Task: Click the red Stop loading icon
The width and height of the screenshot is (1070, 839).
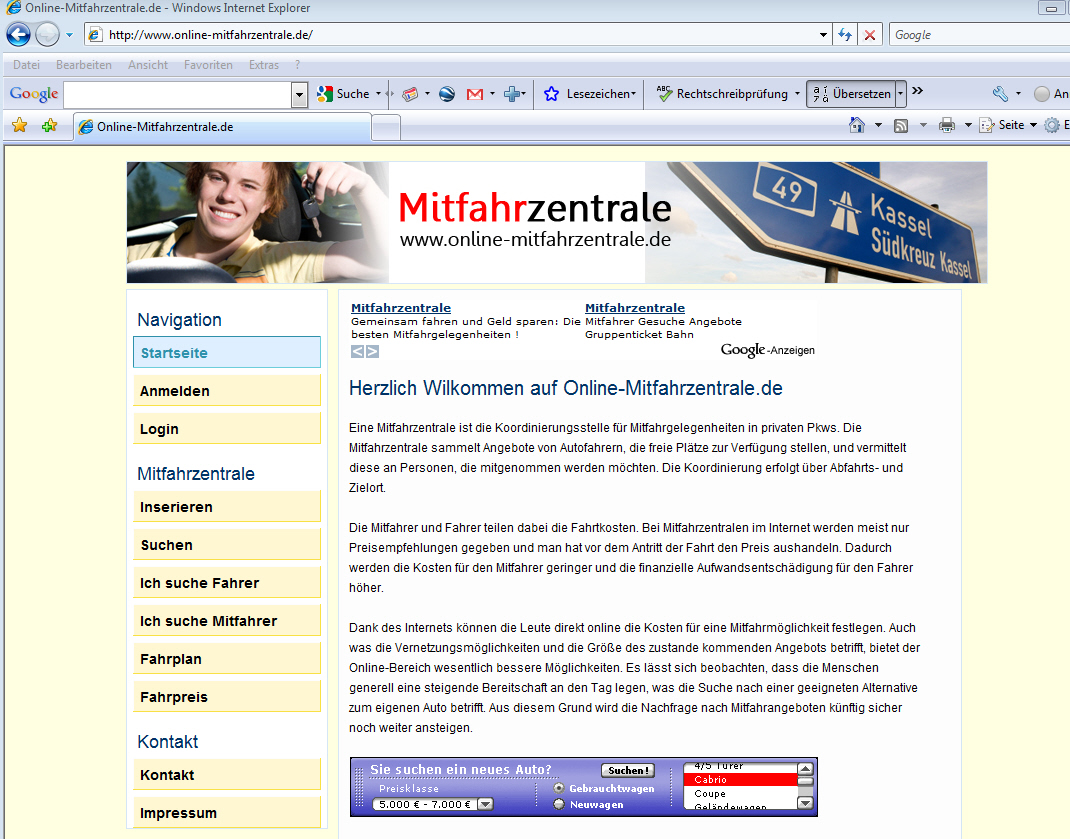Action: (x=870, y=35)
